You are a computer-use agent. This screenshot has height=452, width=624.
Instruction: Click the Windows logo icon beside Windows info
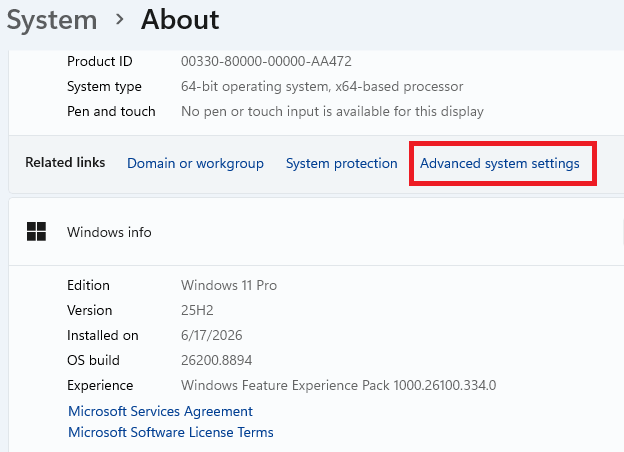click(36, 232)
